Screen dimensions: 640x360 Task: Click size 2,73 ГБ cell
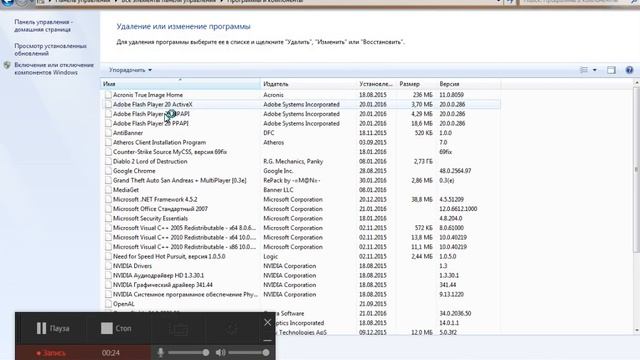click(x=422, y=161)
